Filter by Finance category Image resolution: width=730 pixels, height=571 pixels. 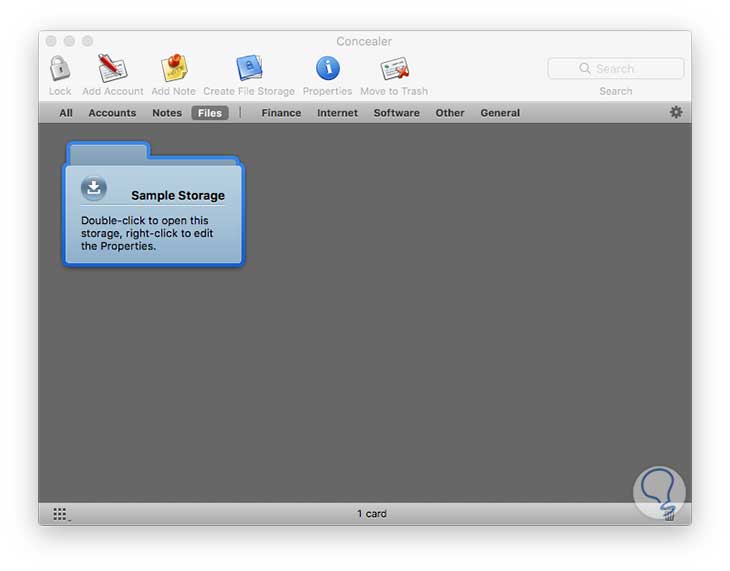click(x=281, y=113)
